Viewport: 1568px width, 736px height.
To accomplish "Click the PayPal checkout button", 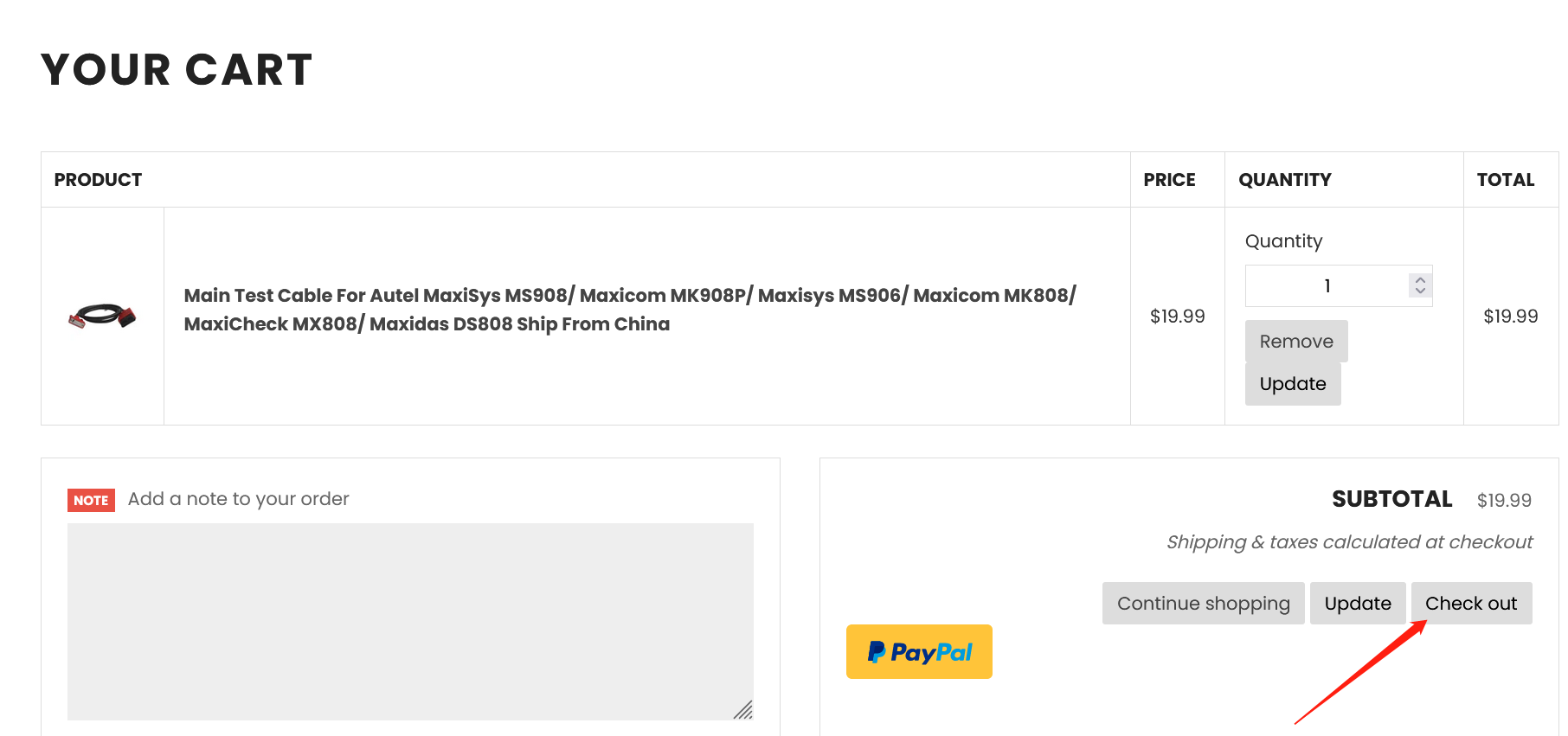I will pos(919,651).
